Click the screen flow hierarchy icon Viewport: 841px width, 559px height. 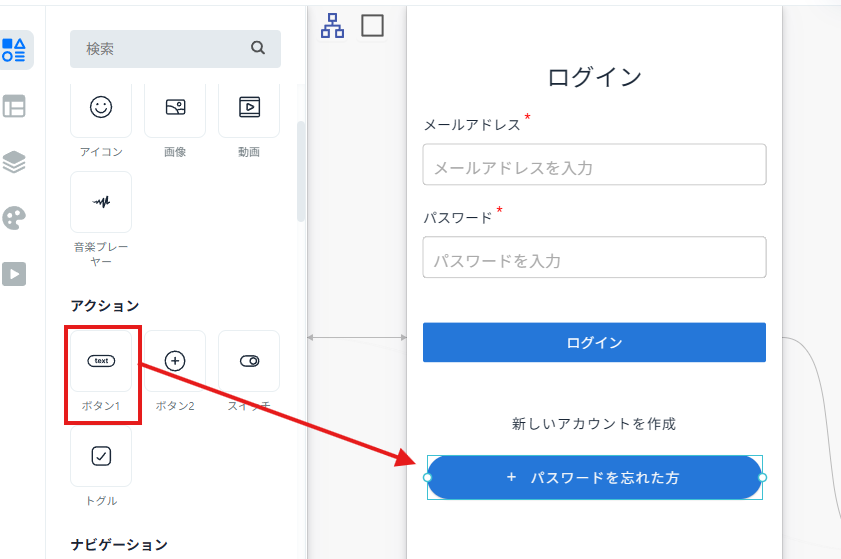333,26
